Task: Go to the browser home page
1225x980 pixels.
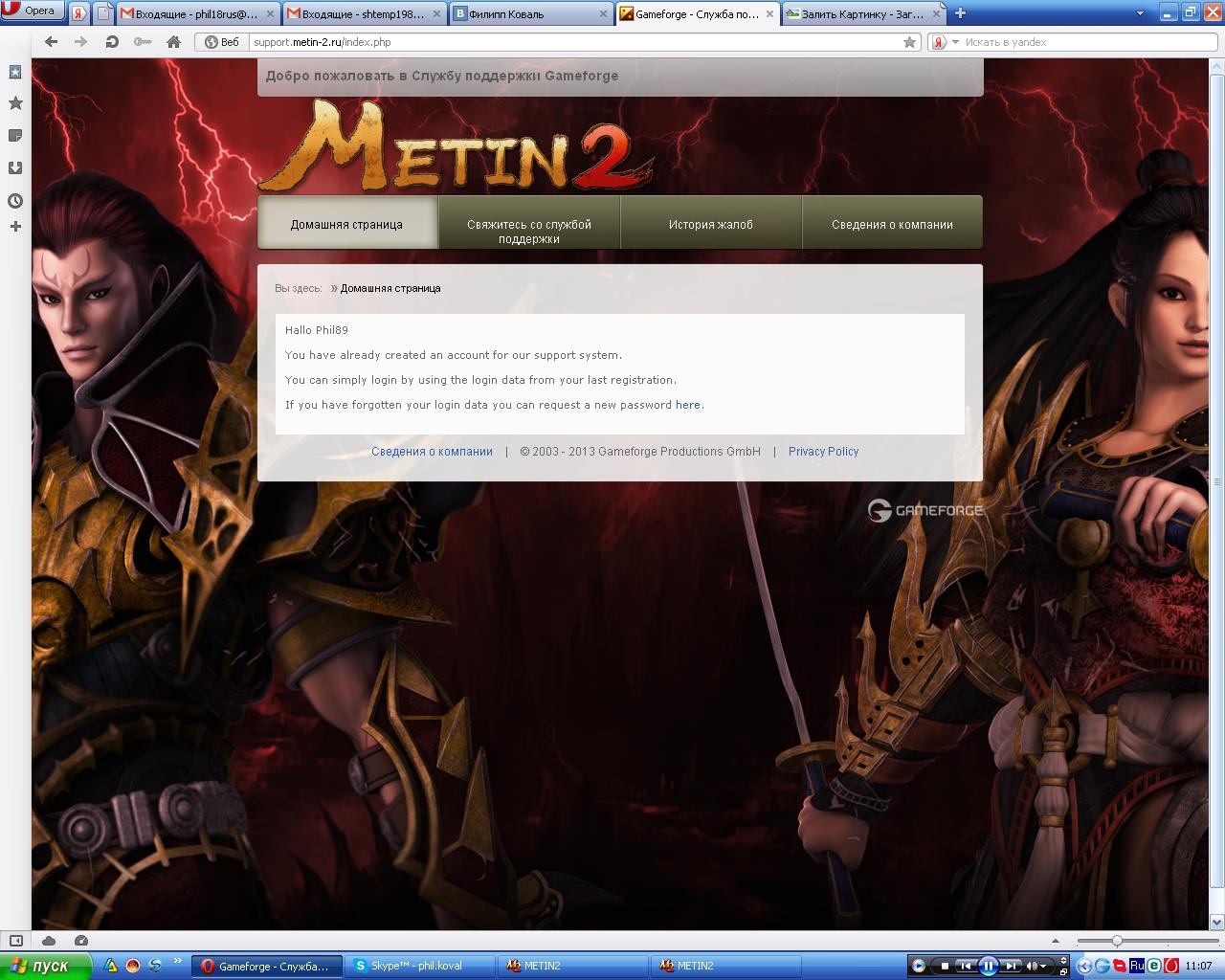Action: 173,42
